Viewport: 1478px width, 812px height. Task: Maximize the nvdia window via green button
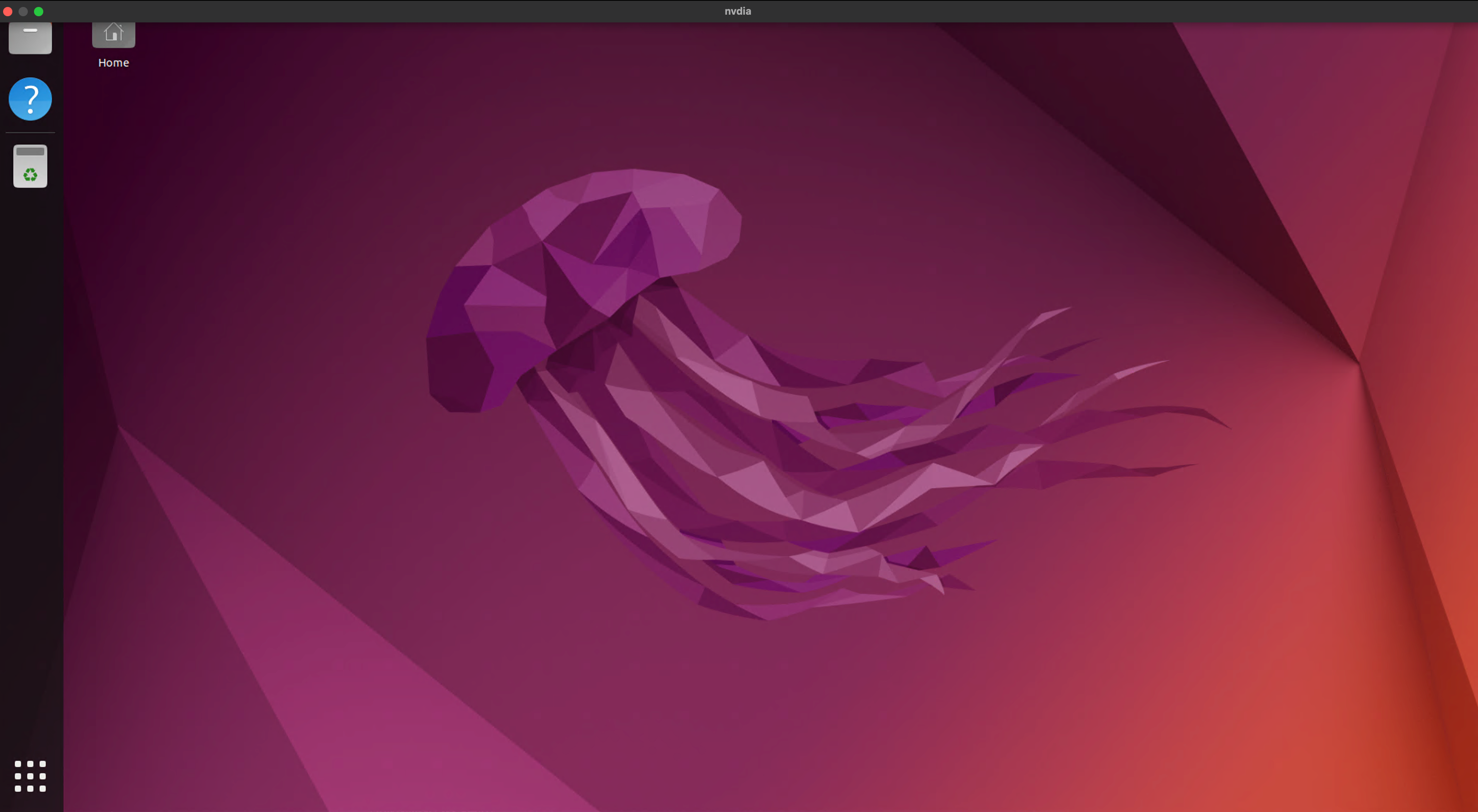pyautogui.click(x=39, y=12)
